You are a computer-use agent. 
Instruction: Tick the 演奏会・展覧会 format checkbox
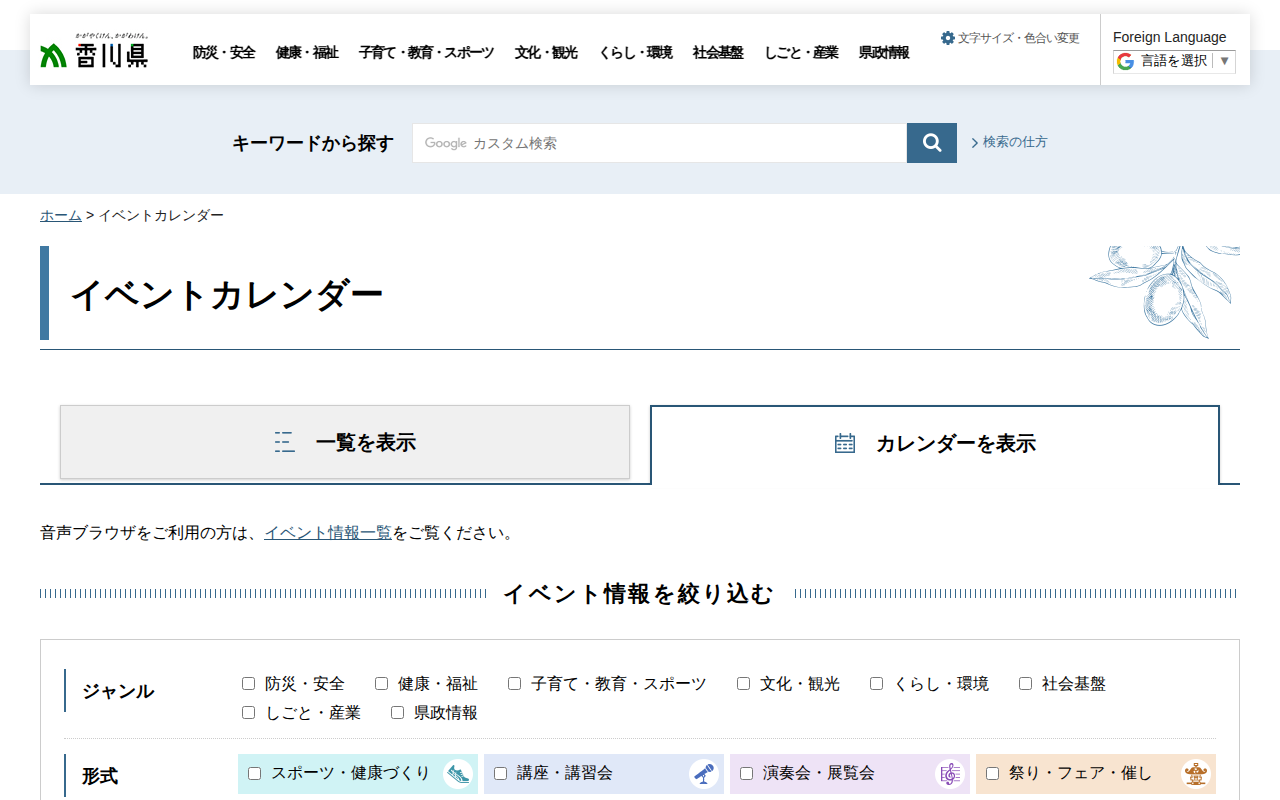(x=746, y=774)
